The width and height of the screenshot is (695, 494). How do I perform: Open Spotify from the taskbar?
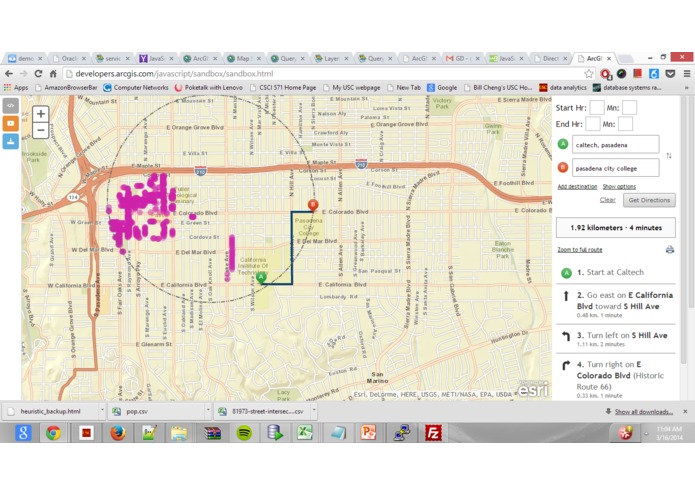click(244, 432)
